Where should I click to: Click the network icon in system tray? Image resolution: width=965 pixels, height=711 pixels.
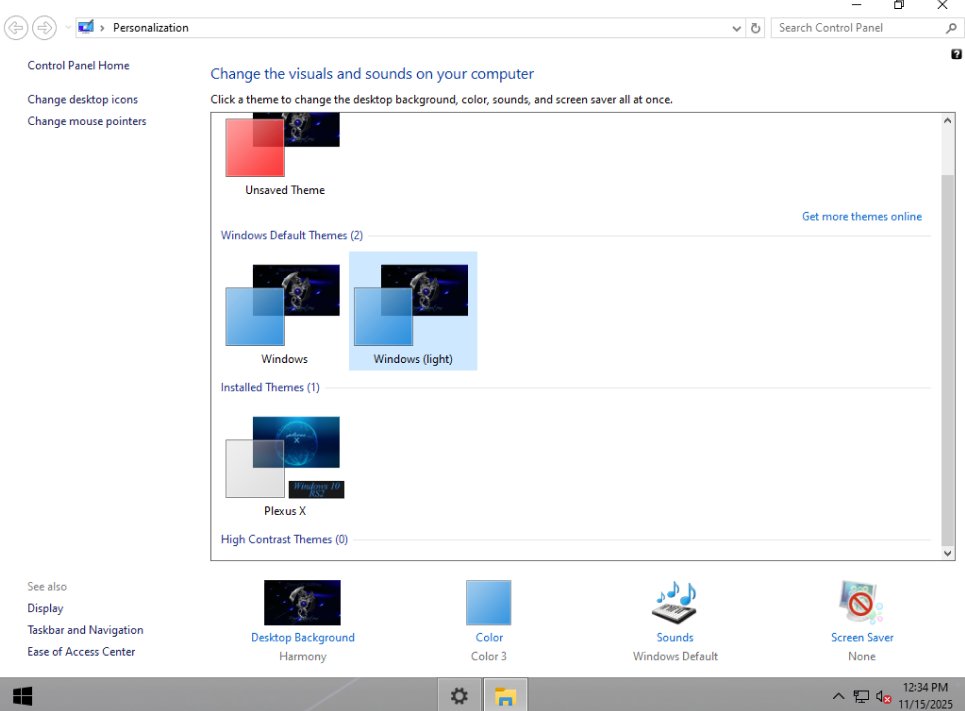click(861, 696)
